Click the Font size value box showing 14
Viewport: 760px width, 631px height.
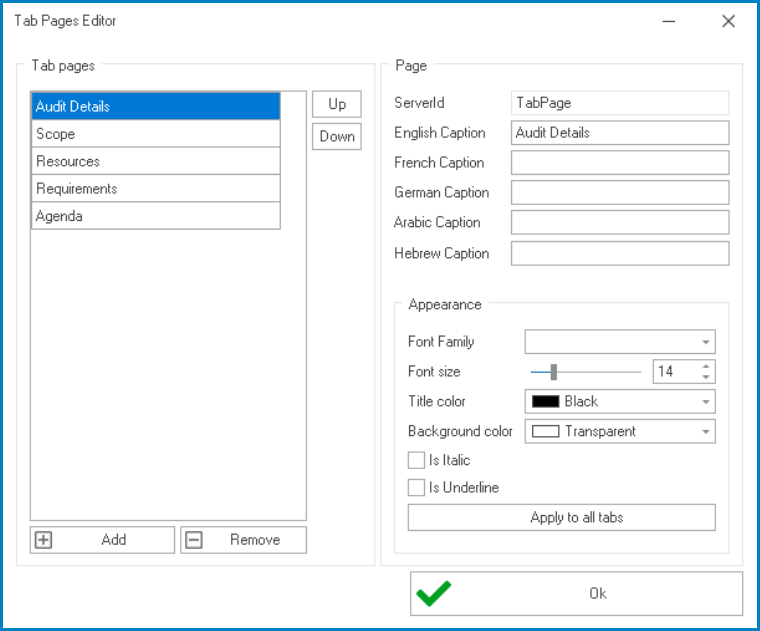(x=676, y=372)
